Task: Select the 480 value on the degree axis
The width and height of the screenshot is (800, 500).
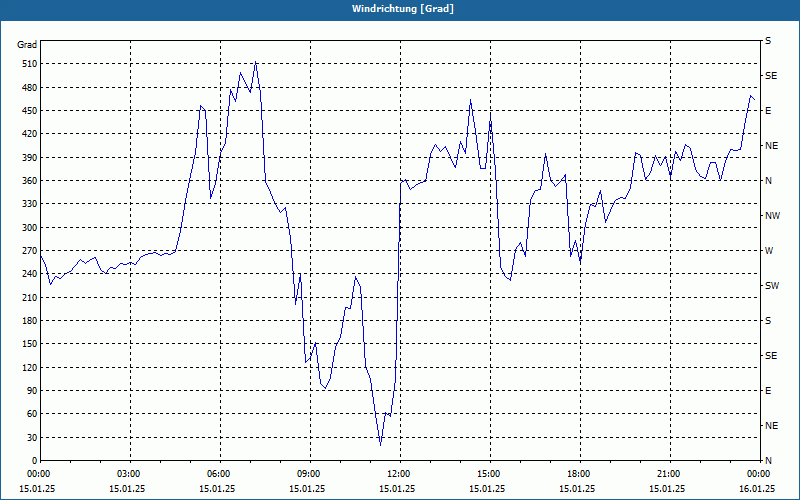Action: pyautogui.click(x=30, y=87)
